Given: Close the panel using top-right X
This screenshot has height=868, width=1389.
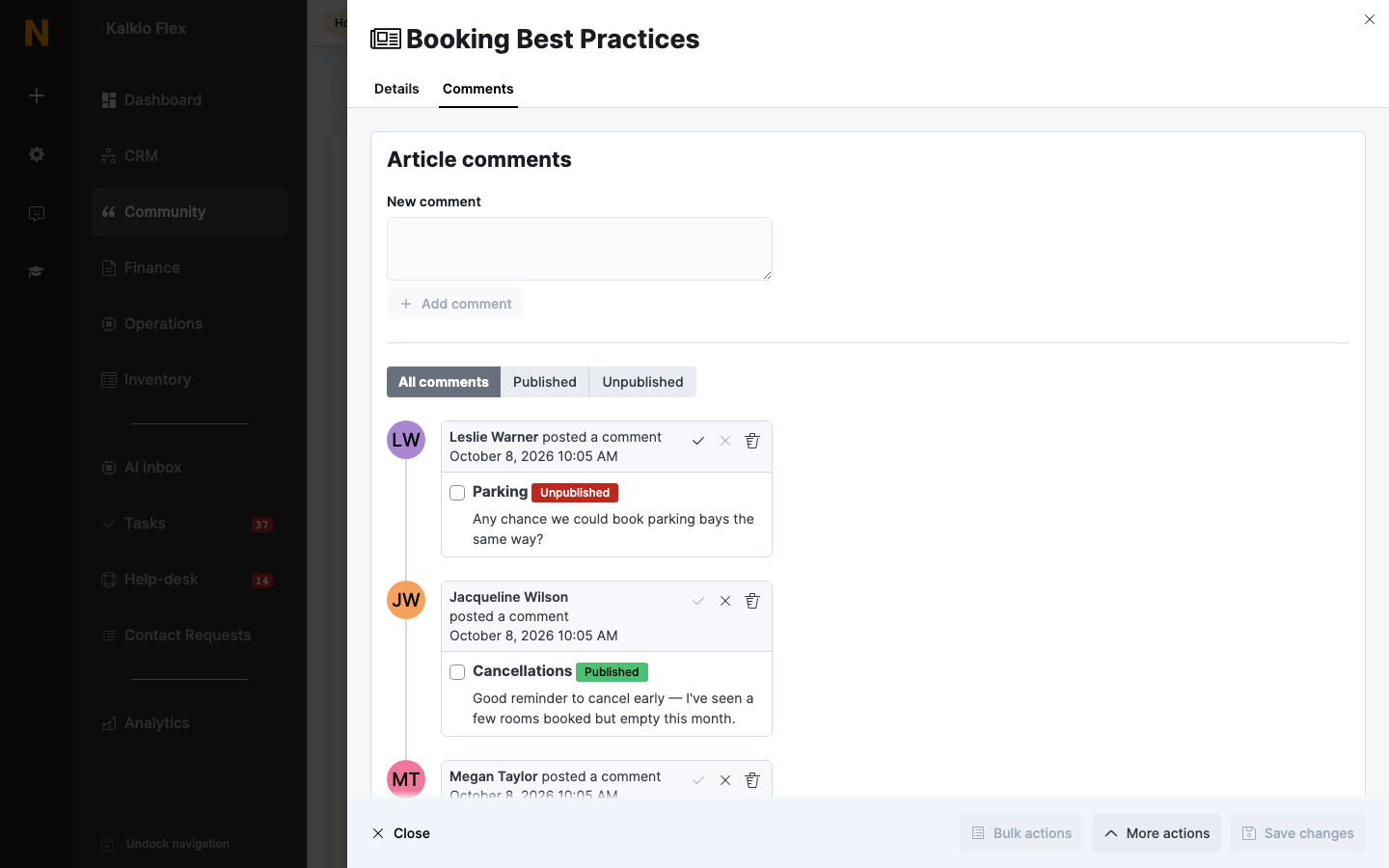Looking at the screenshot, I should pos(1370,19).
